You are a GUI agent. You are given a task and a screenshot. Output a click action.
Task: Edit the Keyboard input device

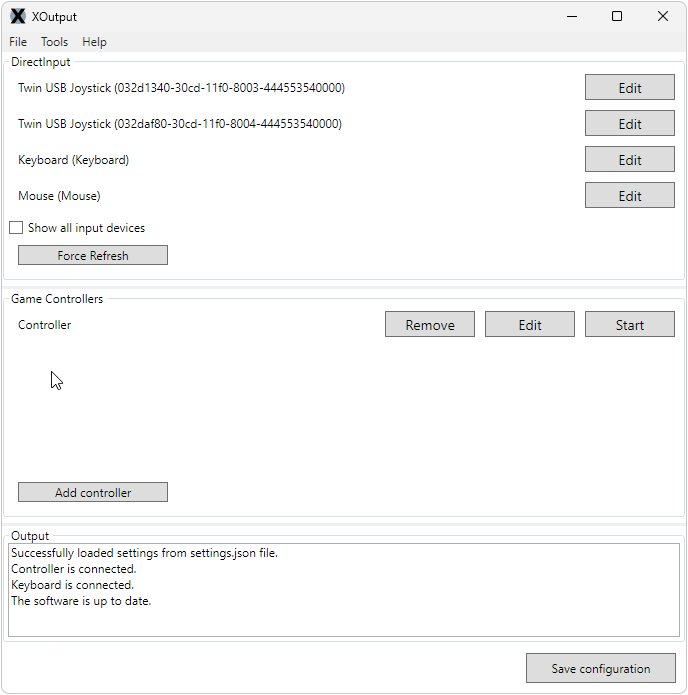coord(629,159)
